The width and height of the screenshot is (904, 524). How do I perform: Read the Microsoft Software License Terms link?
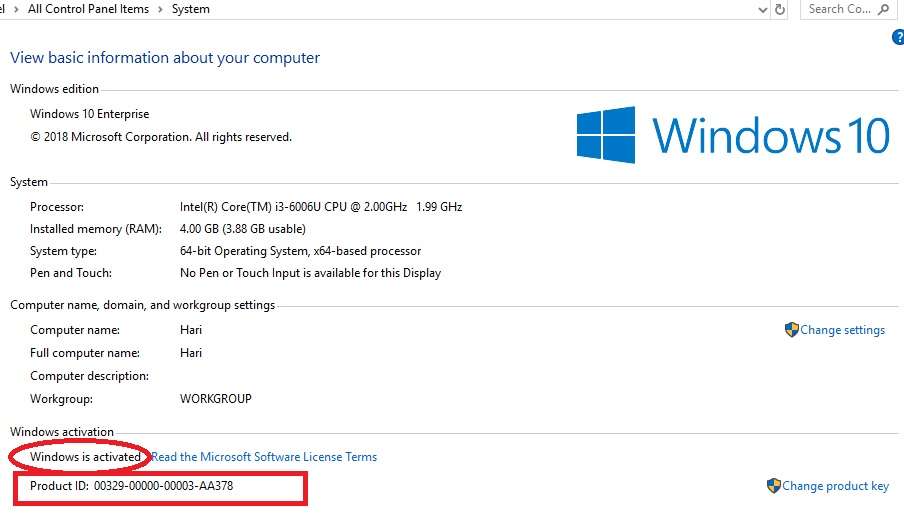[x=264, y=457]
